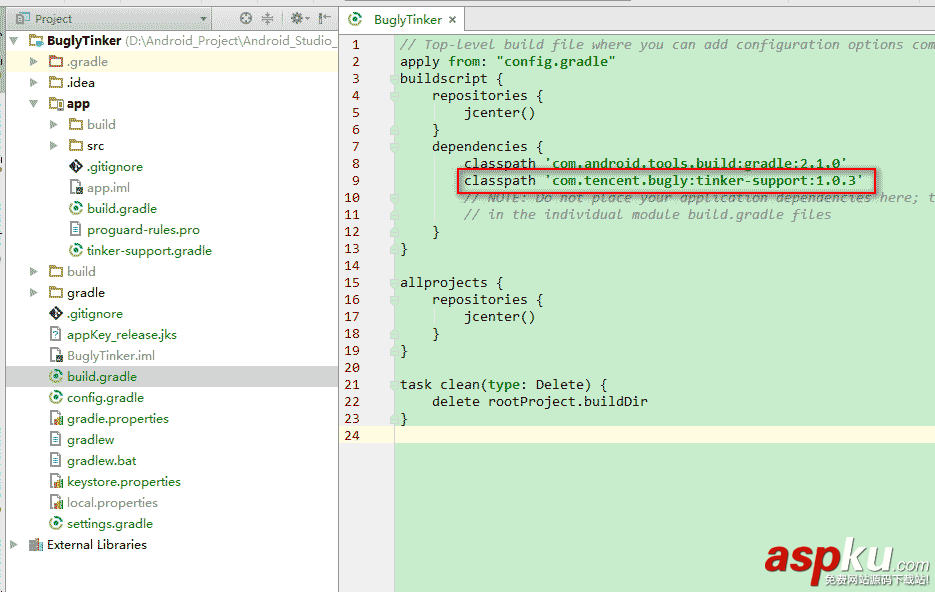Expand the src folder
Image resolution: width=935 pixels, height=592 pixels.
54,145
